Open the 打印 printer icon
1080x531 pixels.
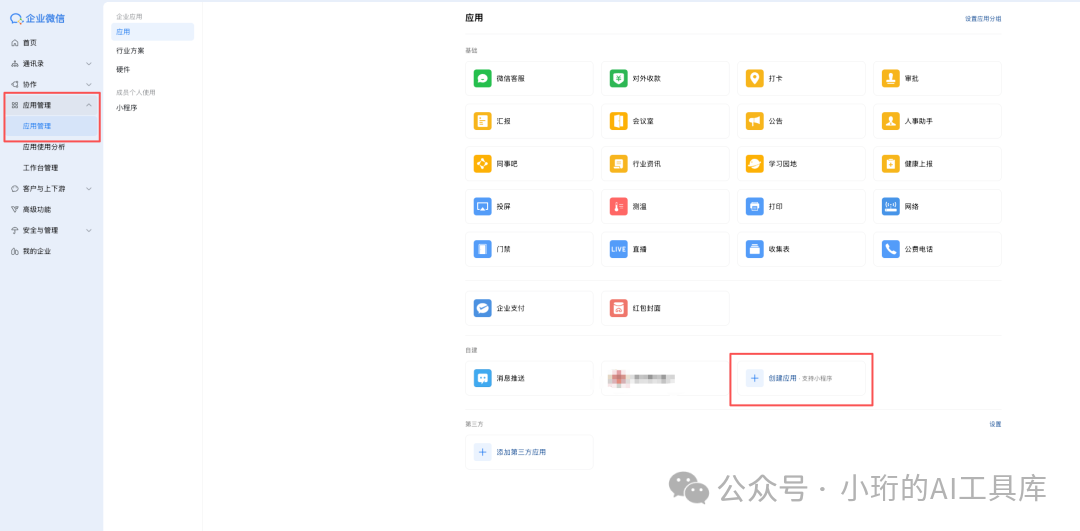point(755,207)
